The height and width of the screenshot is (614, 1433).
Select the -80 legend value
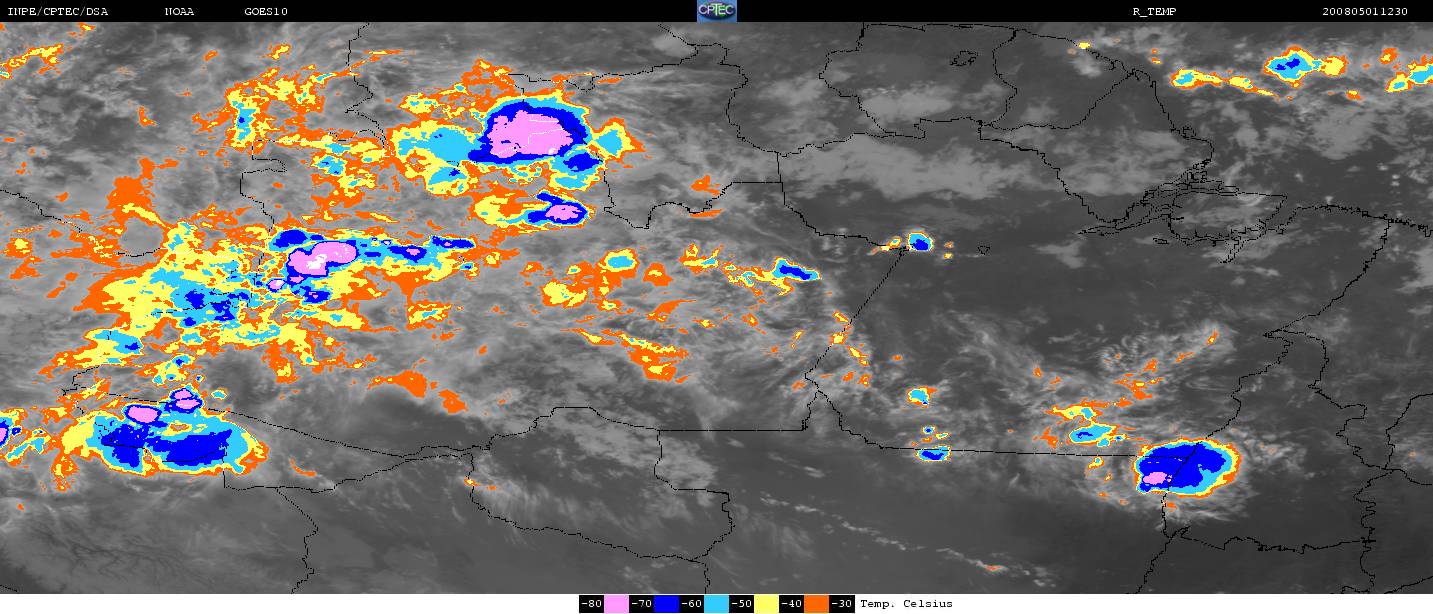(591, 604)
